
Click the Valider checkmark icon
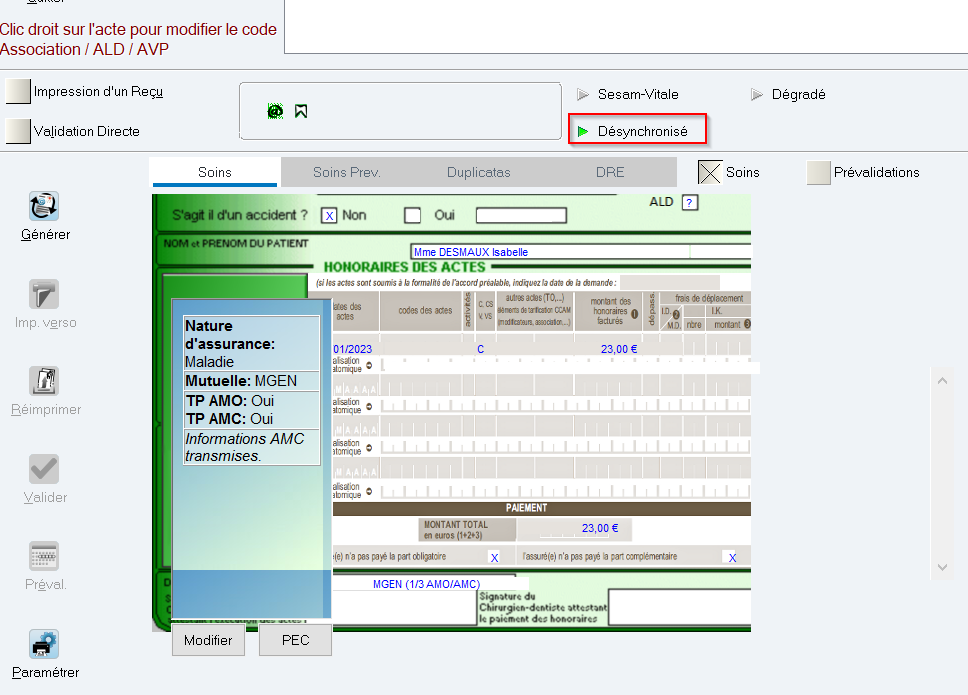[x=44, y=470]
